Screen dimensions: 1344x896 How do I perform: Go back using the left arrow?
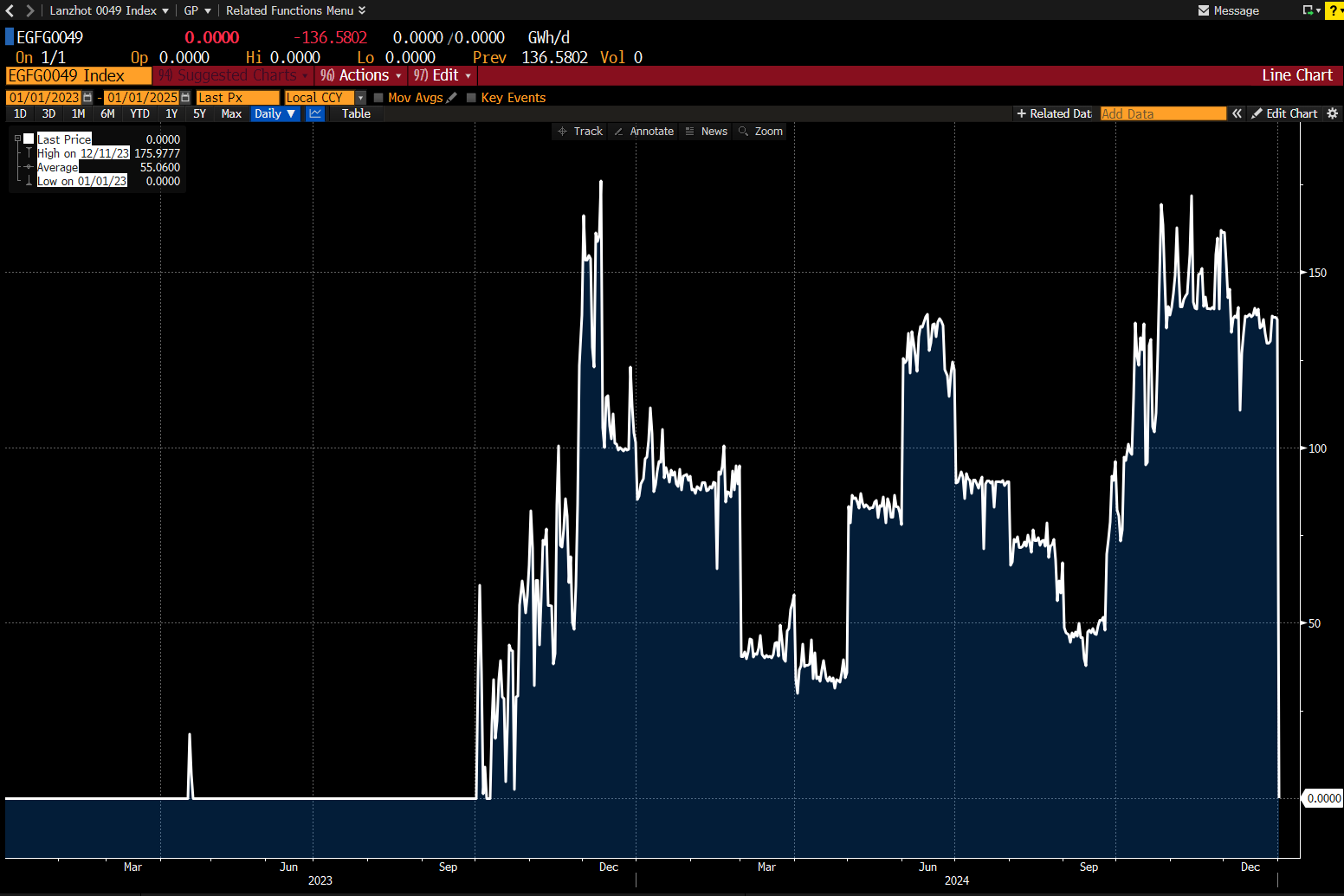click(10, 10)
